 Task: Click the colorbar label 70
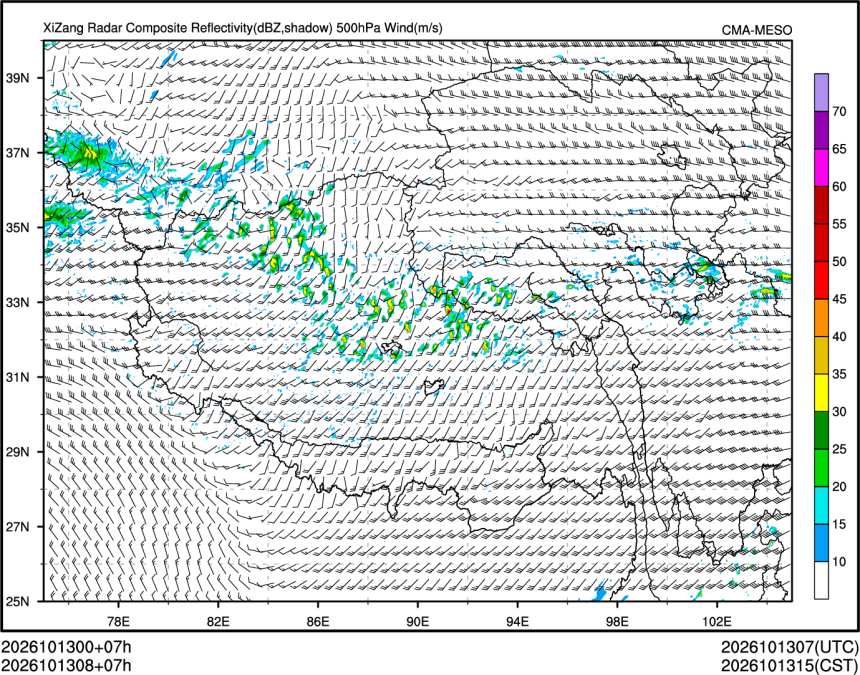tap(839, 112)
